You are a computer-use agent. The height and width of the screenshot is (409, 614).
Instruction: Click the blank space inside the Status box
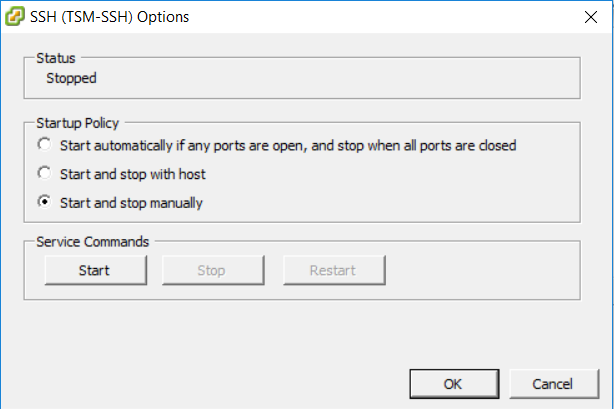(x=337, y=78)
